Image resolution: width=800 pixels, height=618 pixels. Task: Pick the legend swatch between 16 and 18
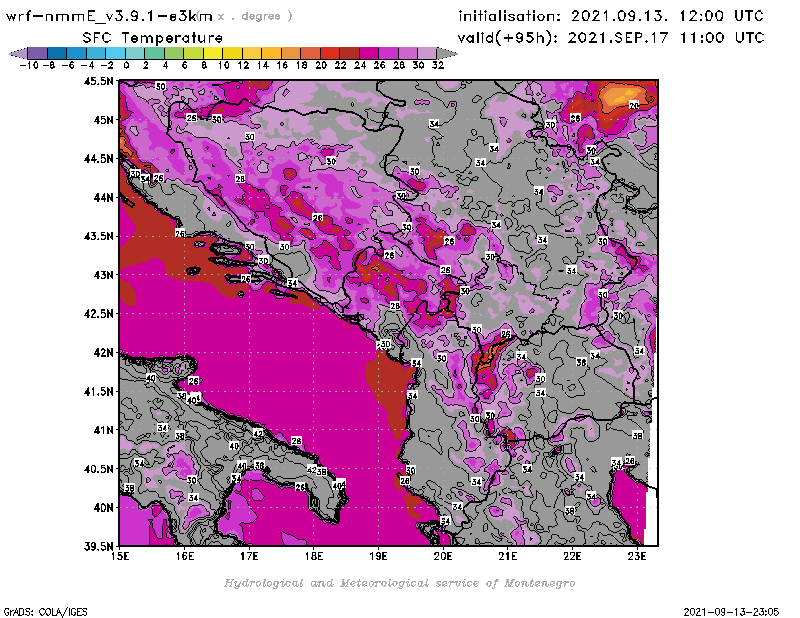click(x=291, y=53)
